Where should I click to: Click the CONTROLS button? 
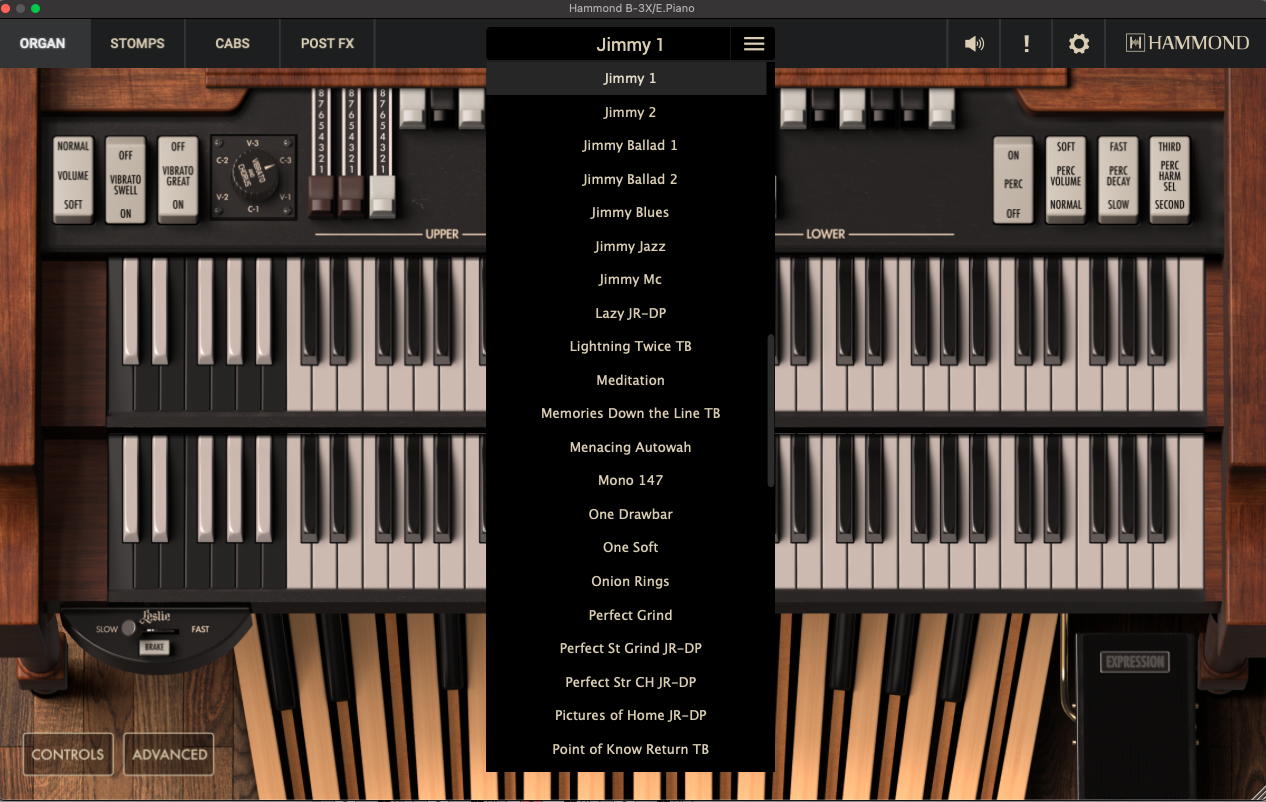tap(68, 754)
